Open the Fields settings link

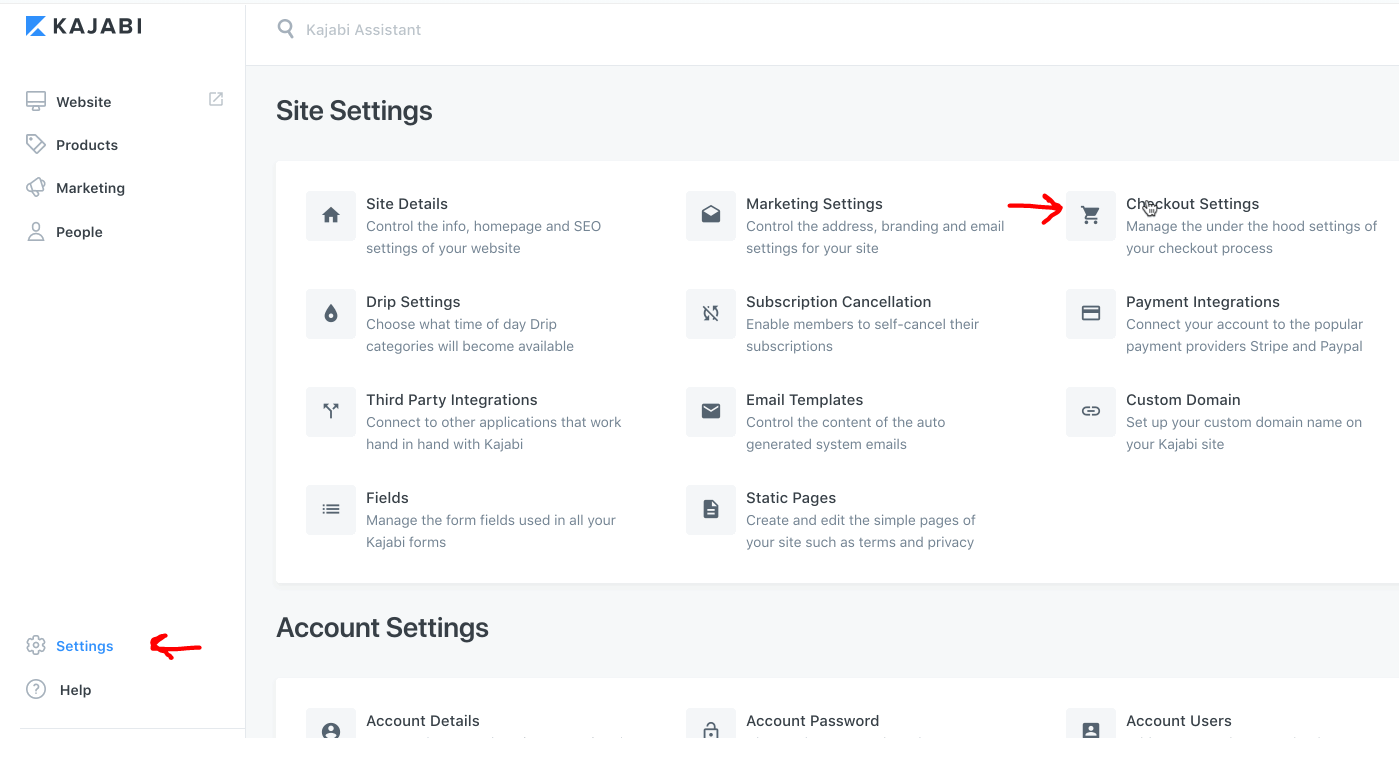coord(387,498)
